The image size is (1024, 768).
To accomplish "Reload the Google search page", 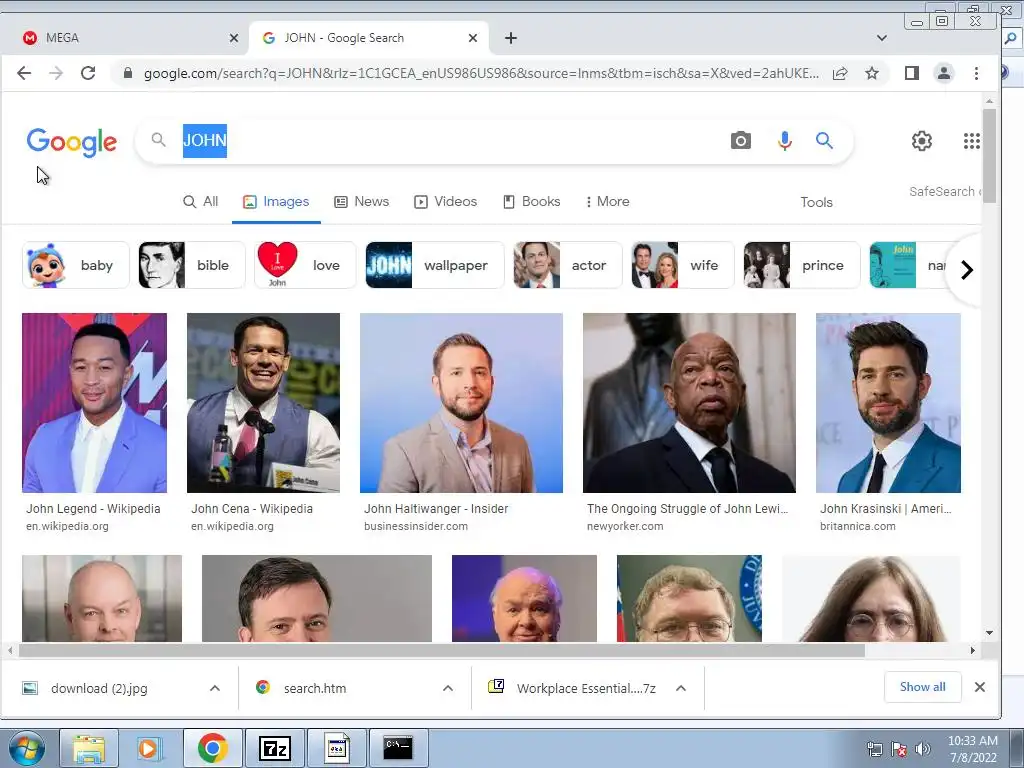I will [88, 73].
